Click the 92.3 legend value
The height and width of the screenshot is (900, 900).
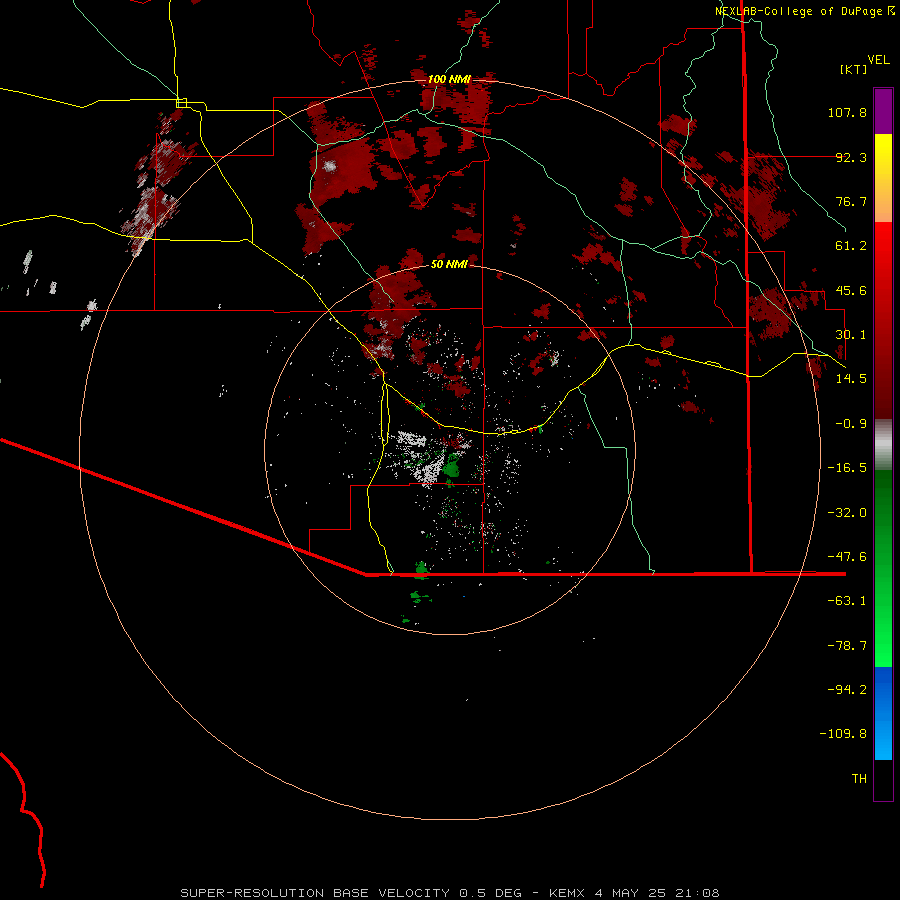851,157
